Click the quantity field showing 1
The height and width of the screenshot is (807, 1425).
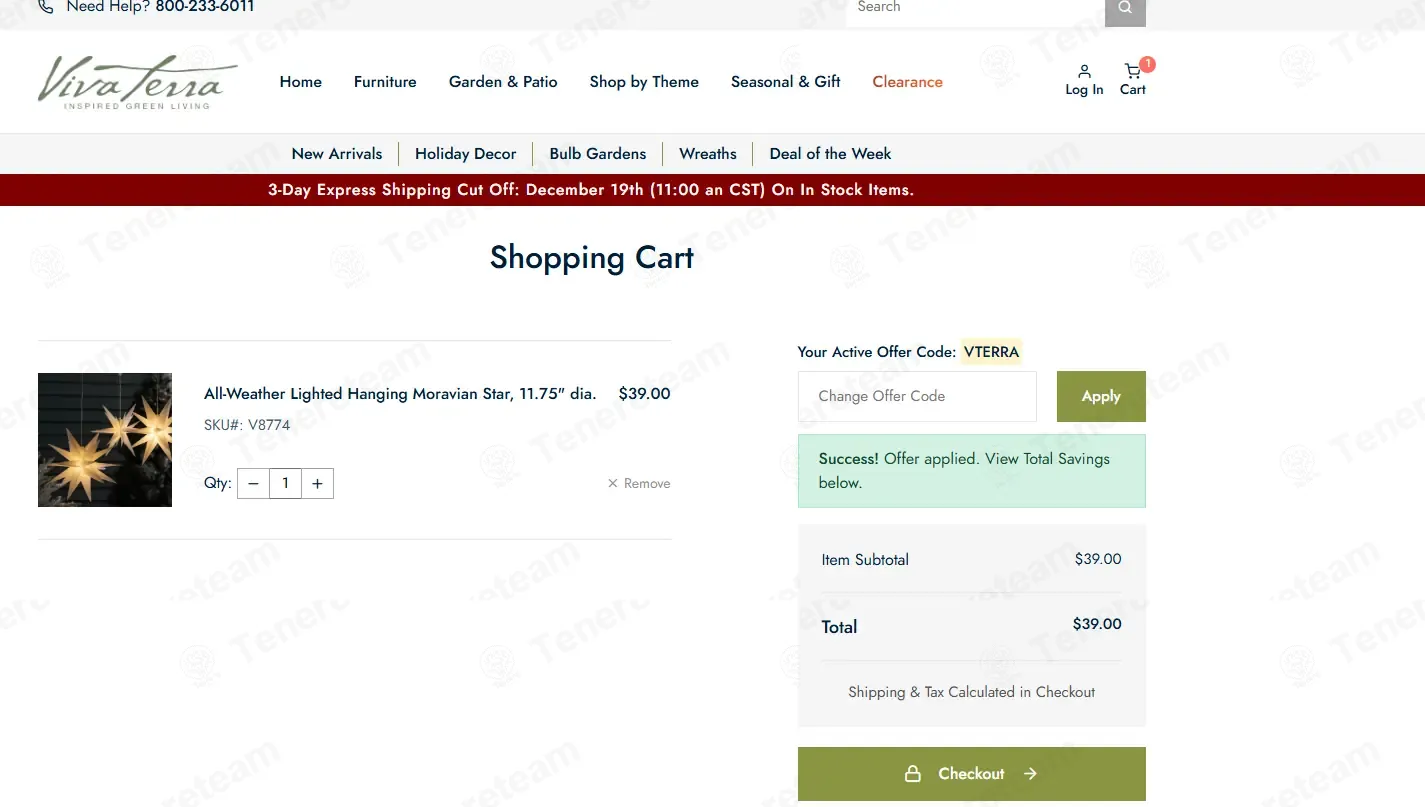(x=285, y=484)
